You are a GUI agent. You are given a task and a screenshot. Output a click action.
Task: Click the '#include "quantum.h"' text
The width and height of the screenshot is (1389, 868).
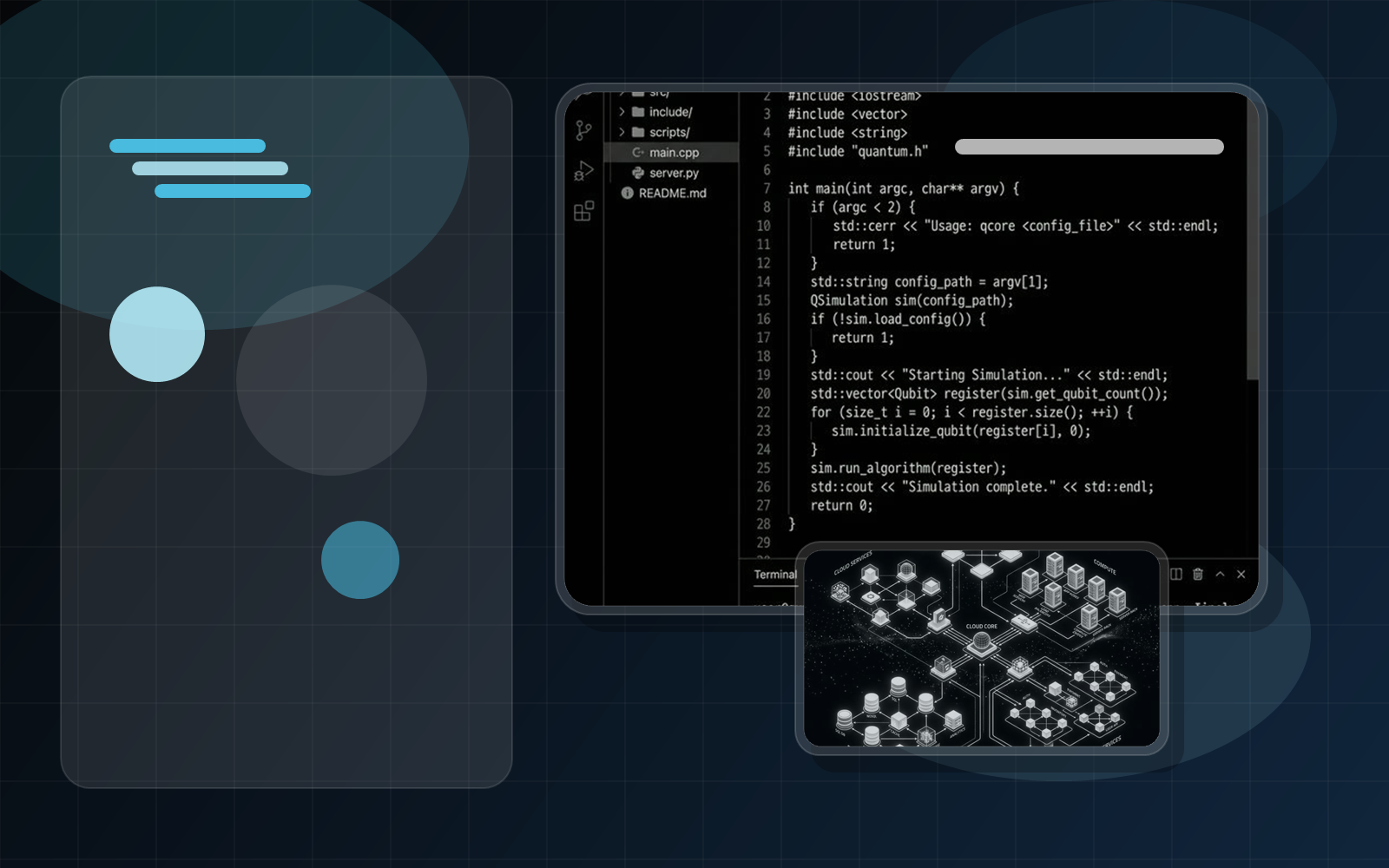858,151
